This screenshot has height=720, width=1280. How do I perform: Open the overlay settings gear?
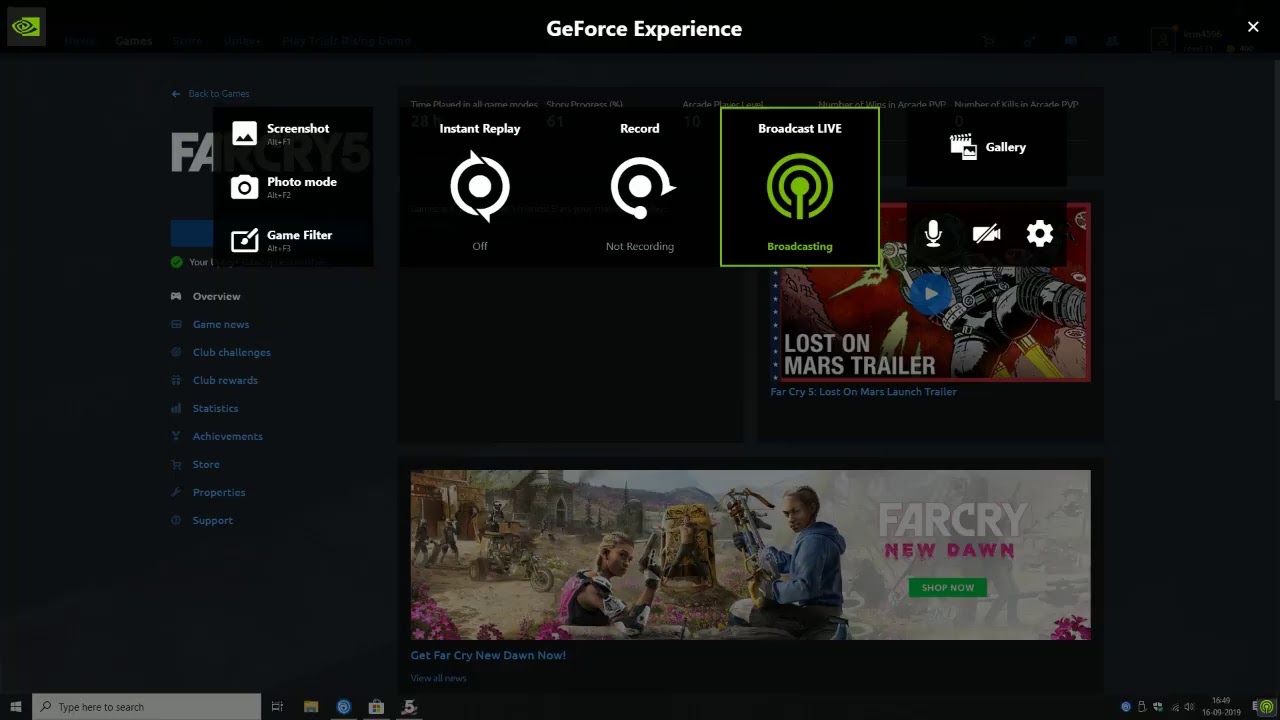pyautogui.click(x=1040, y=234)
